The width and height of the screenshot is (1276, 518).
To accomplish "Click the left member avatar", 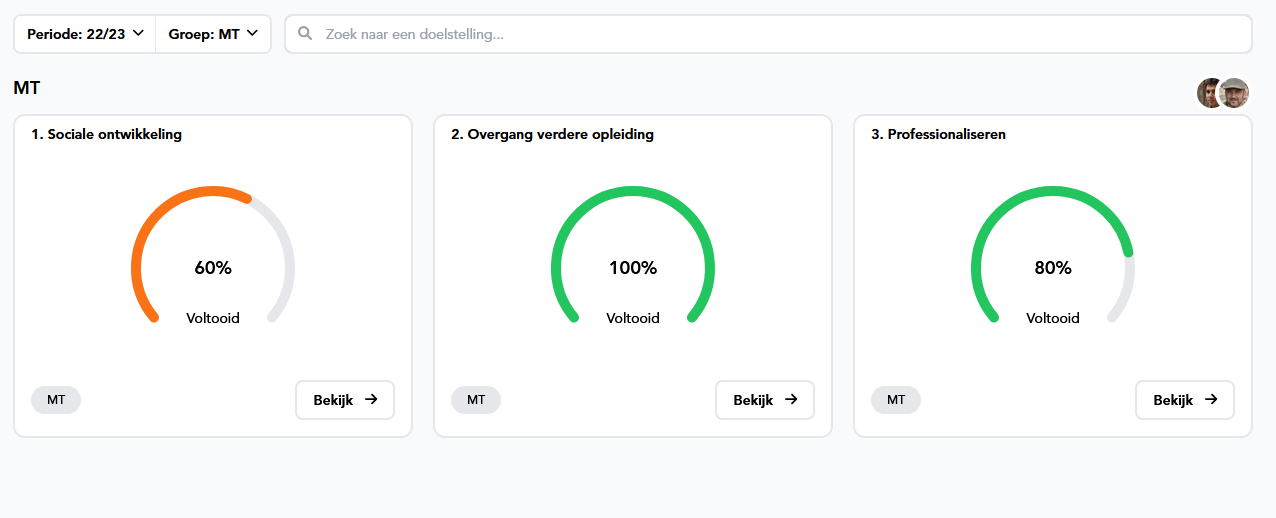I will (1209, 93).
